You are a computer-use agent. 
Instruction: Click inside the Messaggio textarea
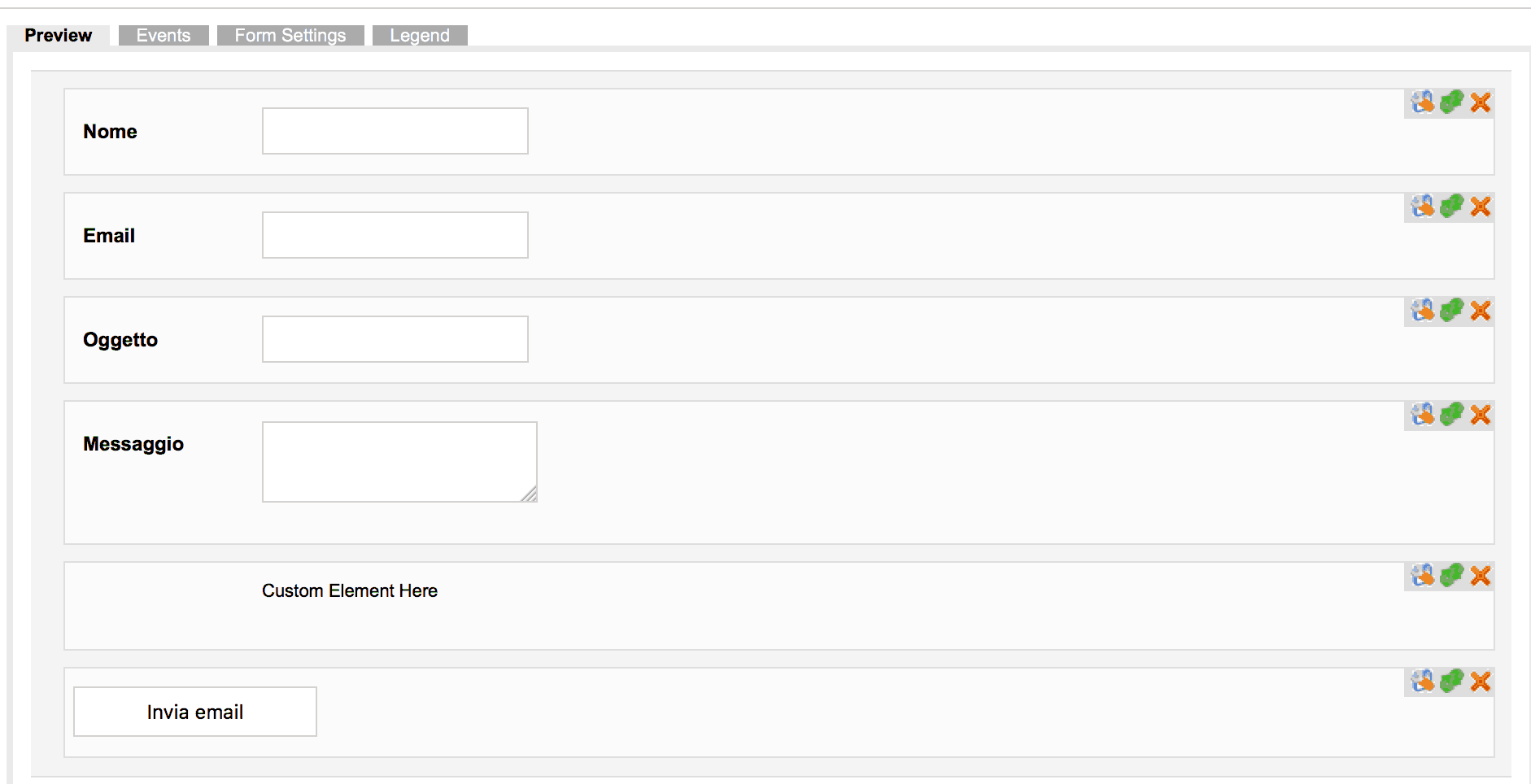click(399, 462)
